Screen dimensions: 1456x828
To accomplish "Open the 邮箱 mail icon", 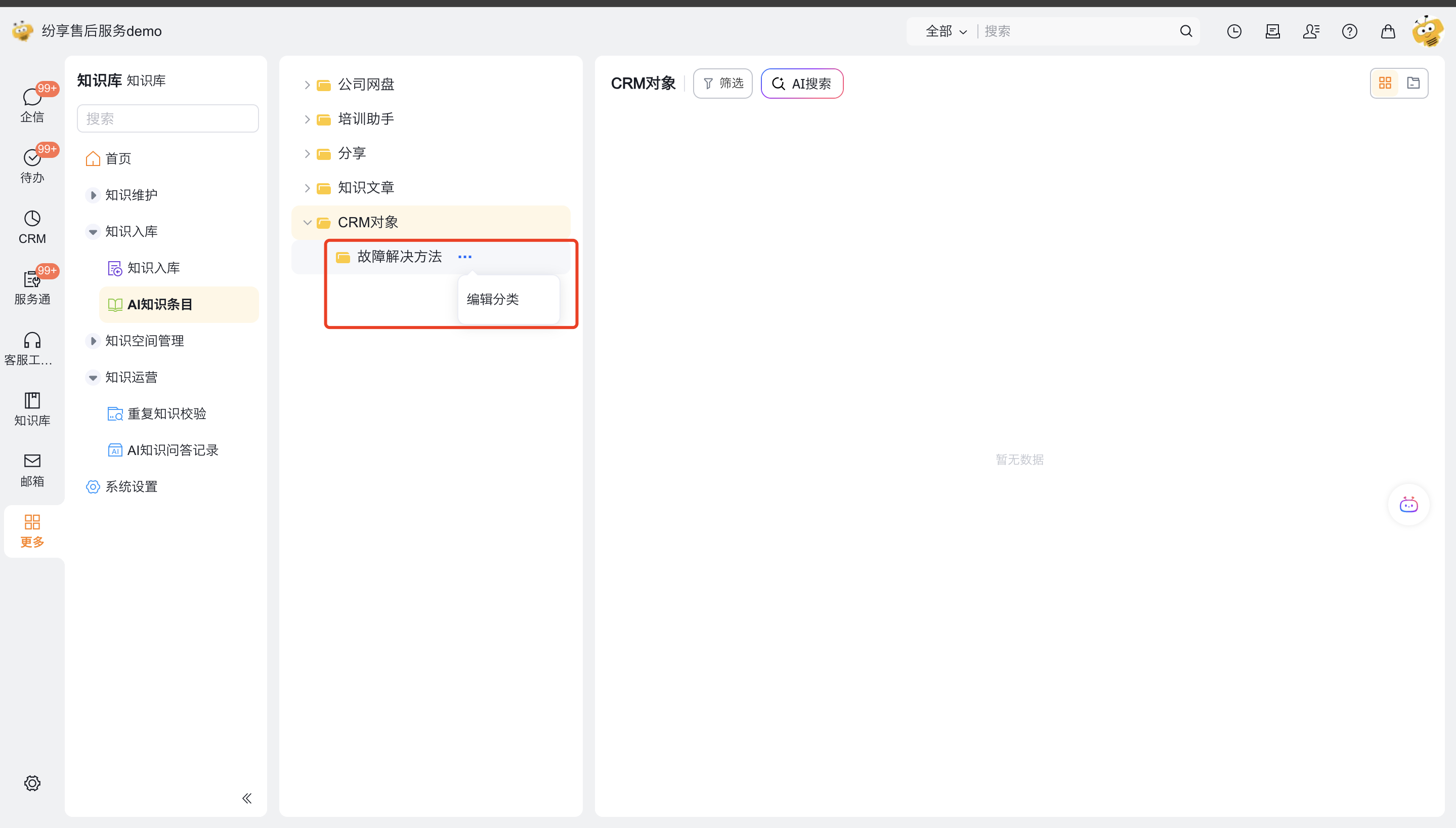I will (32, 469).
